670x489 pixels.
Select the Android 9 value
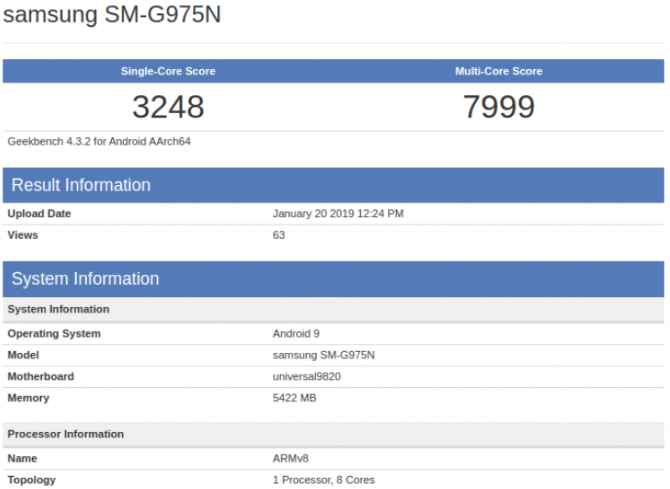[296, 334]
